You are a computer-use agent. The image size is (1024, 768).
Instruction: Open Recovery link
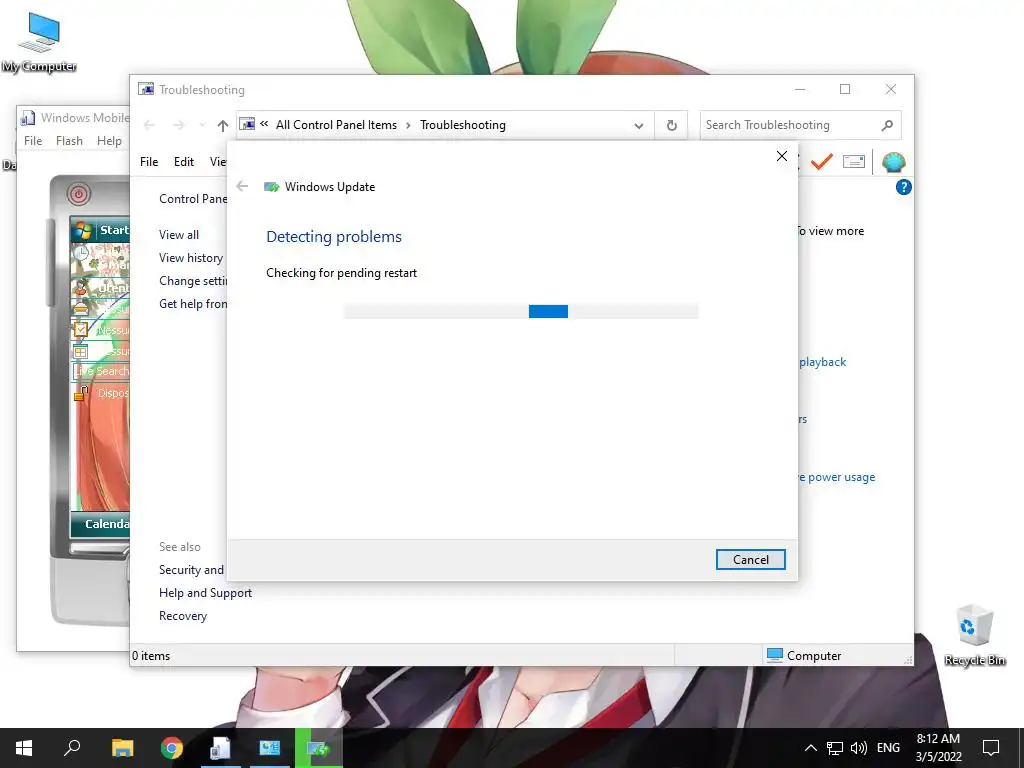(x=183, y=616)
